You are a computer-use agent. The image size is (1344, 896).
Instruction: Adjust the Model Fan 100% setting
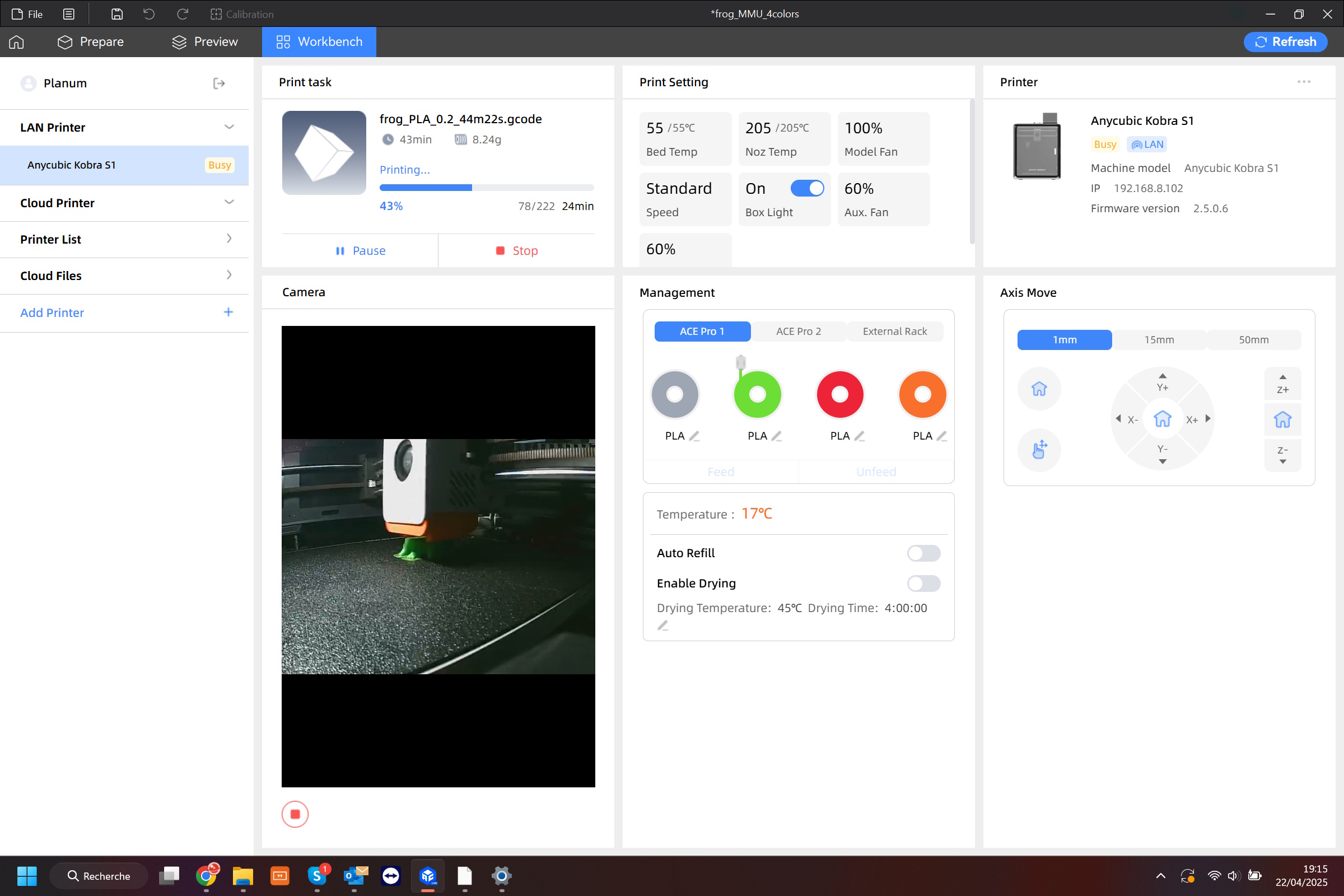click(x=884, y=139)
